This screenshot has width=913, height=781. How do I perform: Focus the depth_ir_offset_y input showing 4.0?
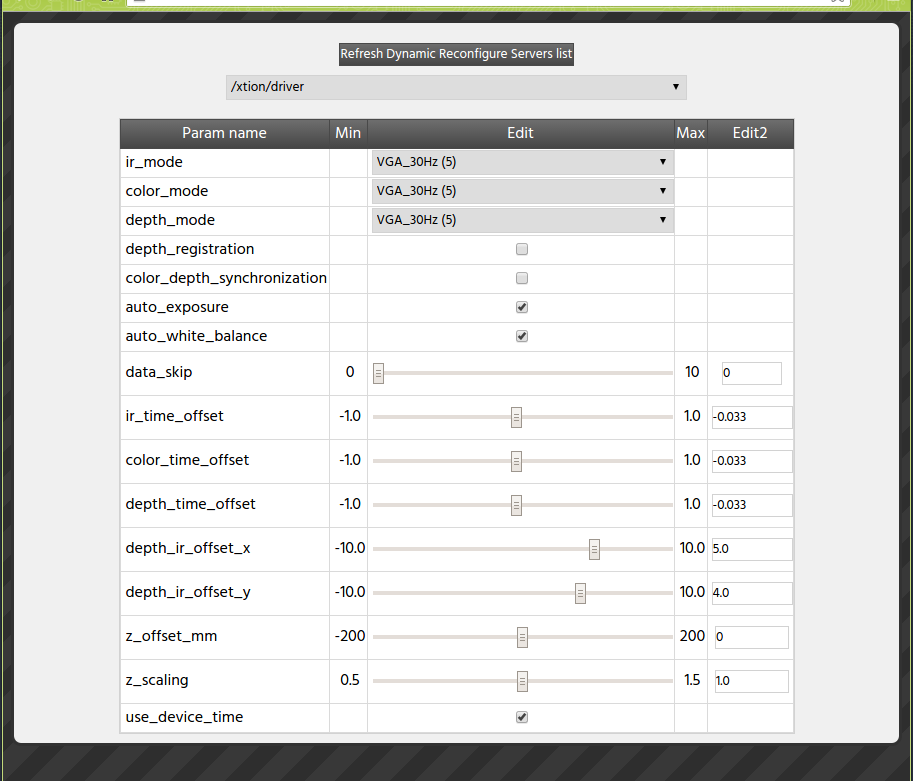tap(752, 593)
